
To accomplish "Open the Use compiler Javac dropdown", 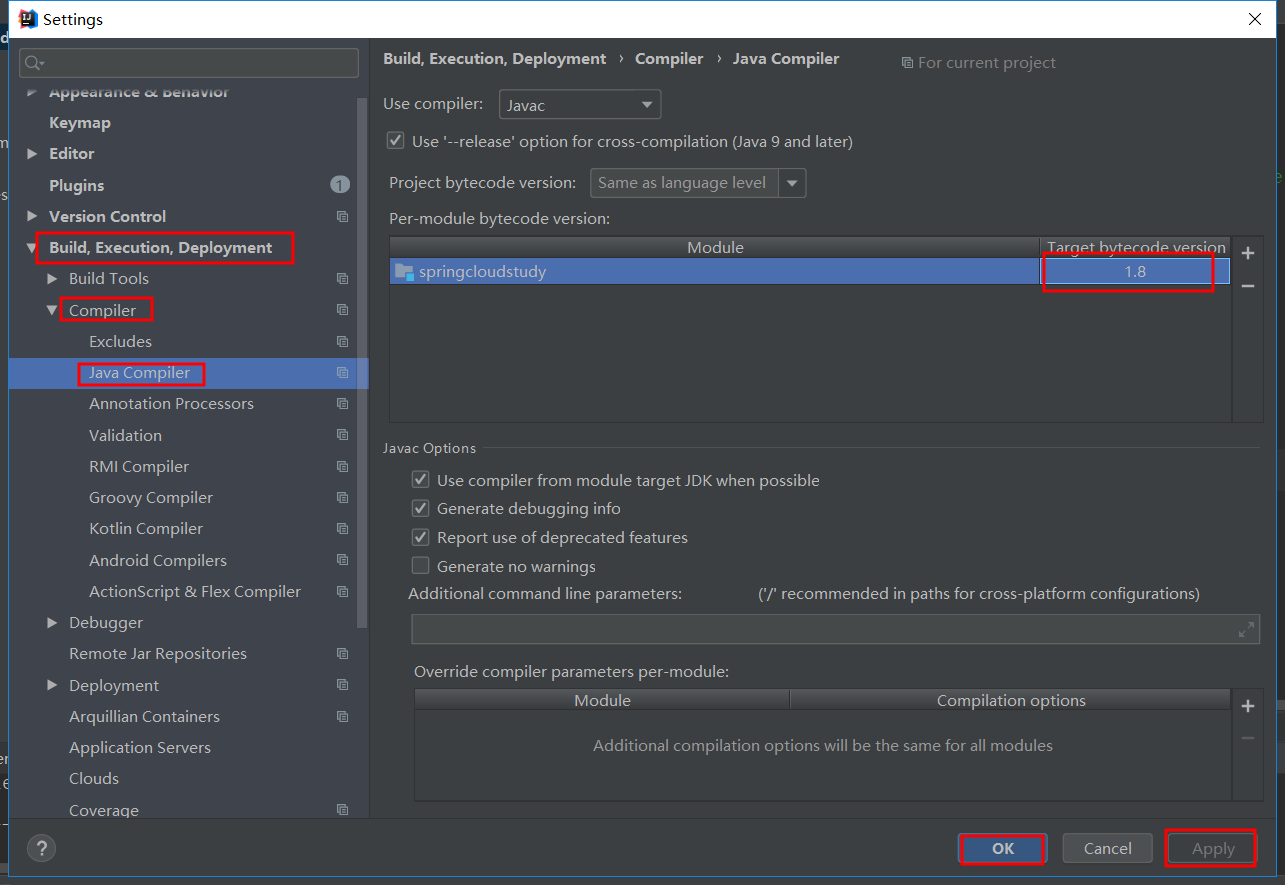I will point(580,104).
